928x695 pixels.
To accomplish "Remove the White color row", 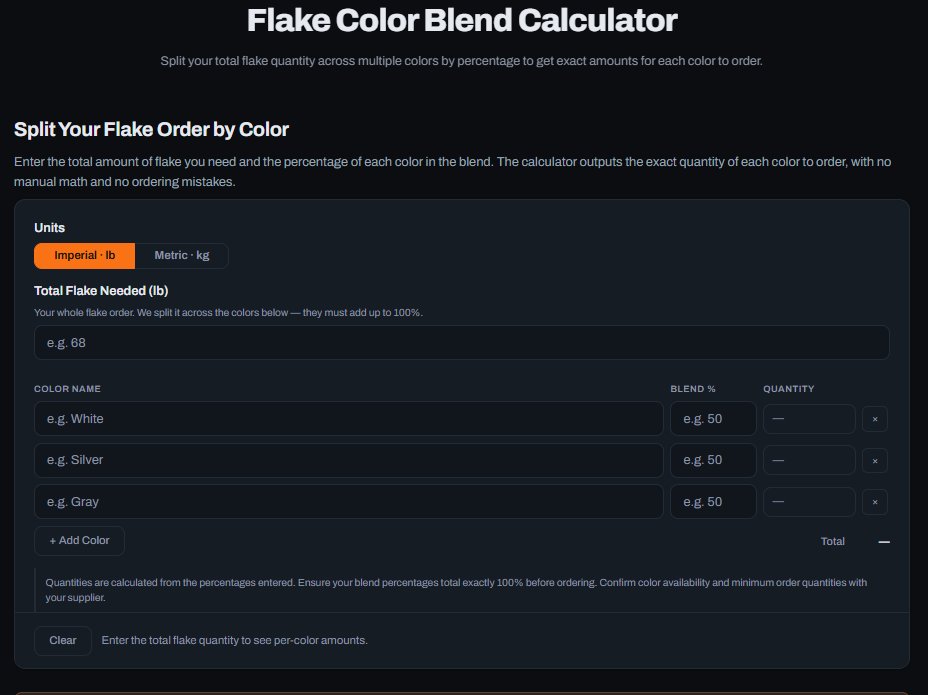I will tap(875, 419).
